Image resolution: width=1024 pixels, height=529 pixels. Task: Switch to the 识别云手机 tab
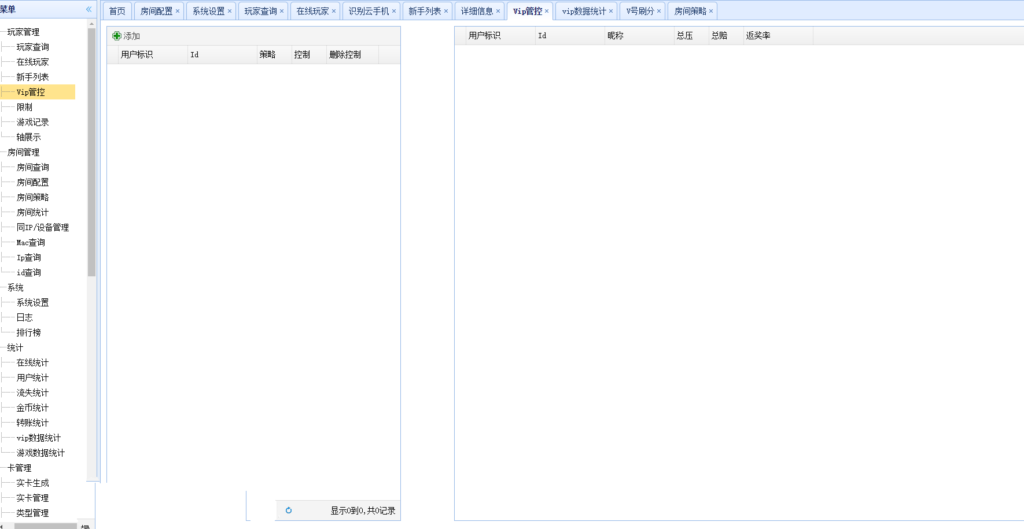[x=369, y=11]
